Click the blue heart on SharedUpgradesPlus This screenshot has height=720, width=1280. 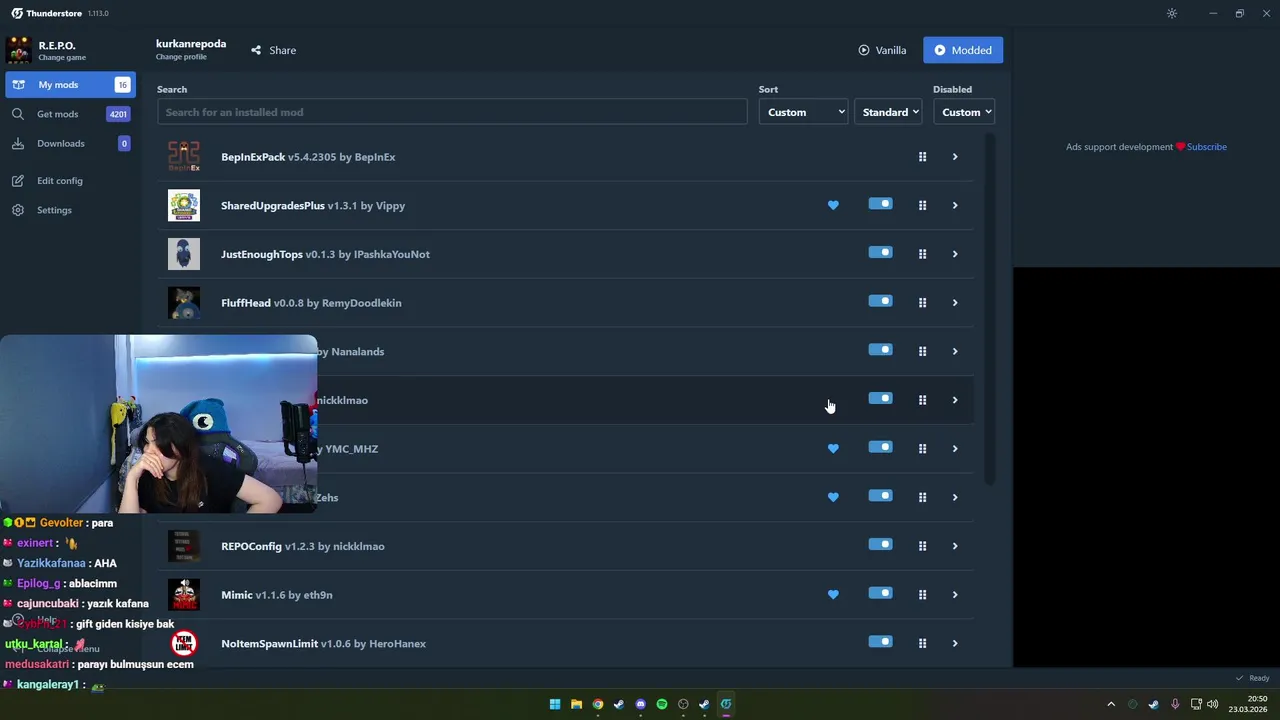(x=833, y=205)
